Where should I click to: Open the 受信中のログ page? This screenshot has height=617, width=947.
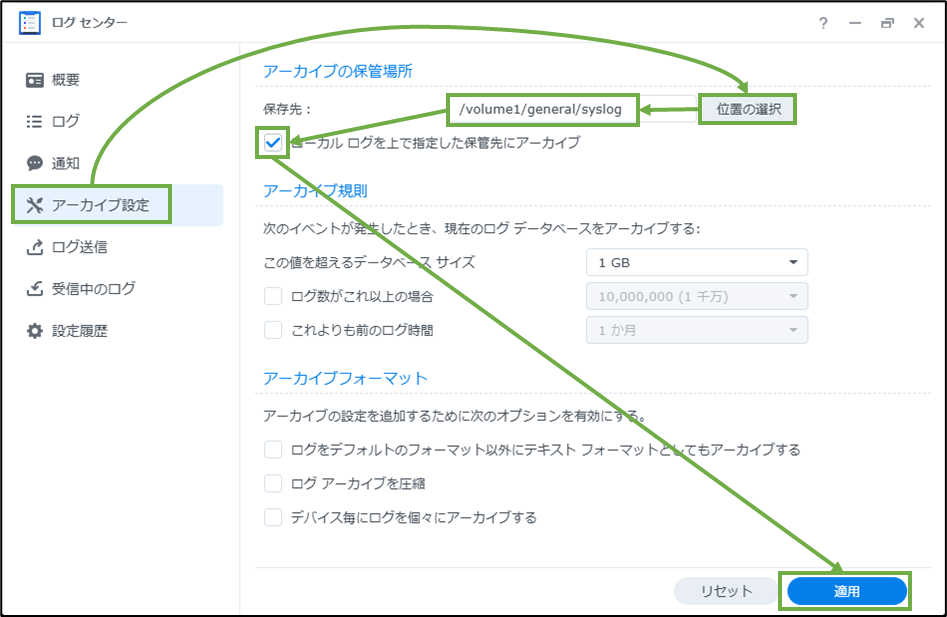click(117, 289)
